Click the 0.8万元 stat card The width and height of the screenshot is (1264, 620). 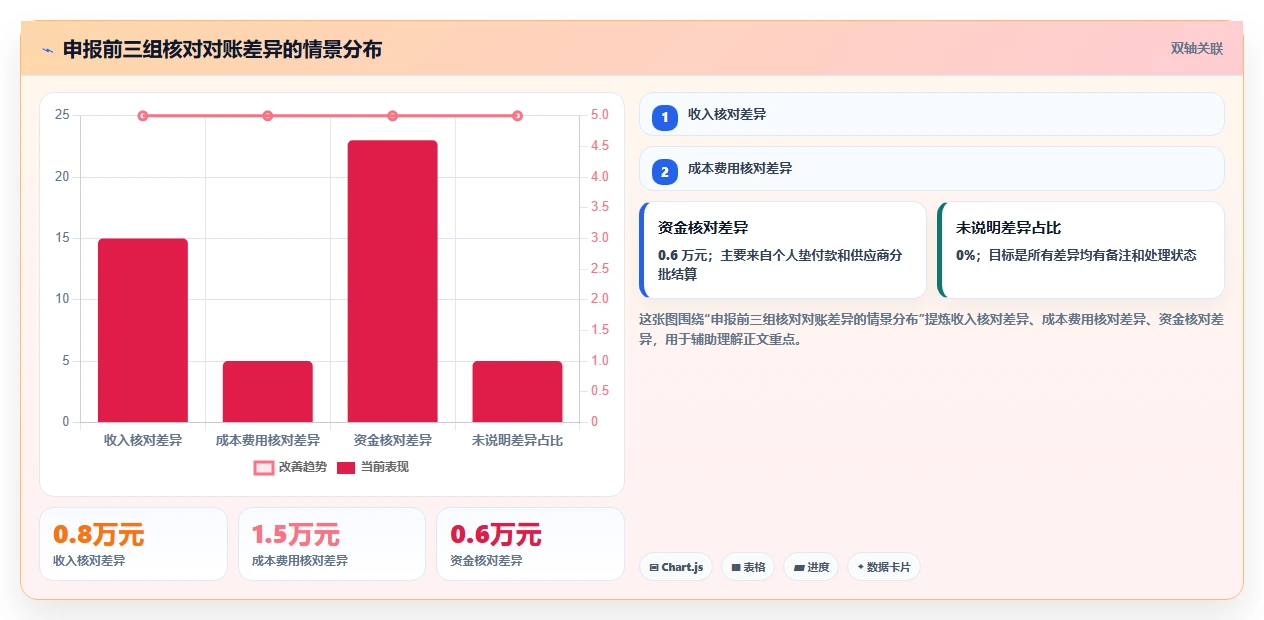coord(133,544)
